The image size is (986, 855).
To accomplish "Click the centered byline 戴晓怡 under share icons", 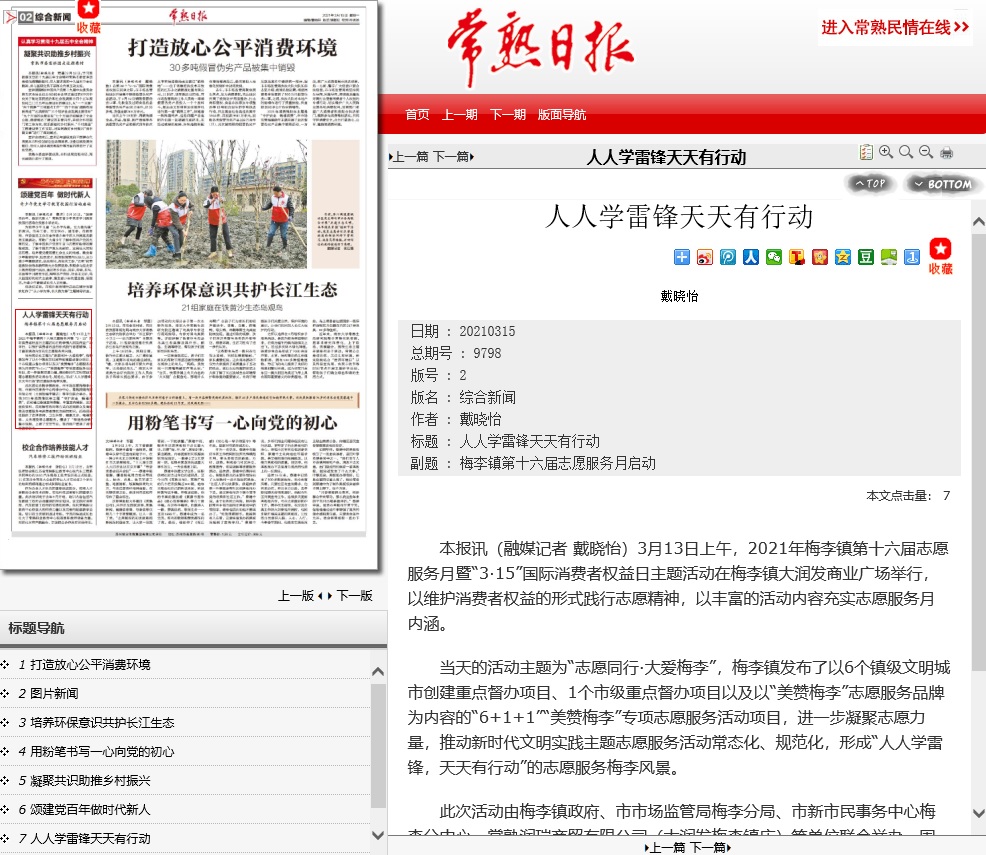I will point(679,296).
